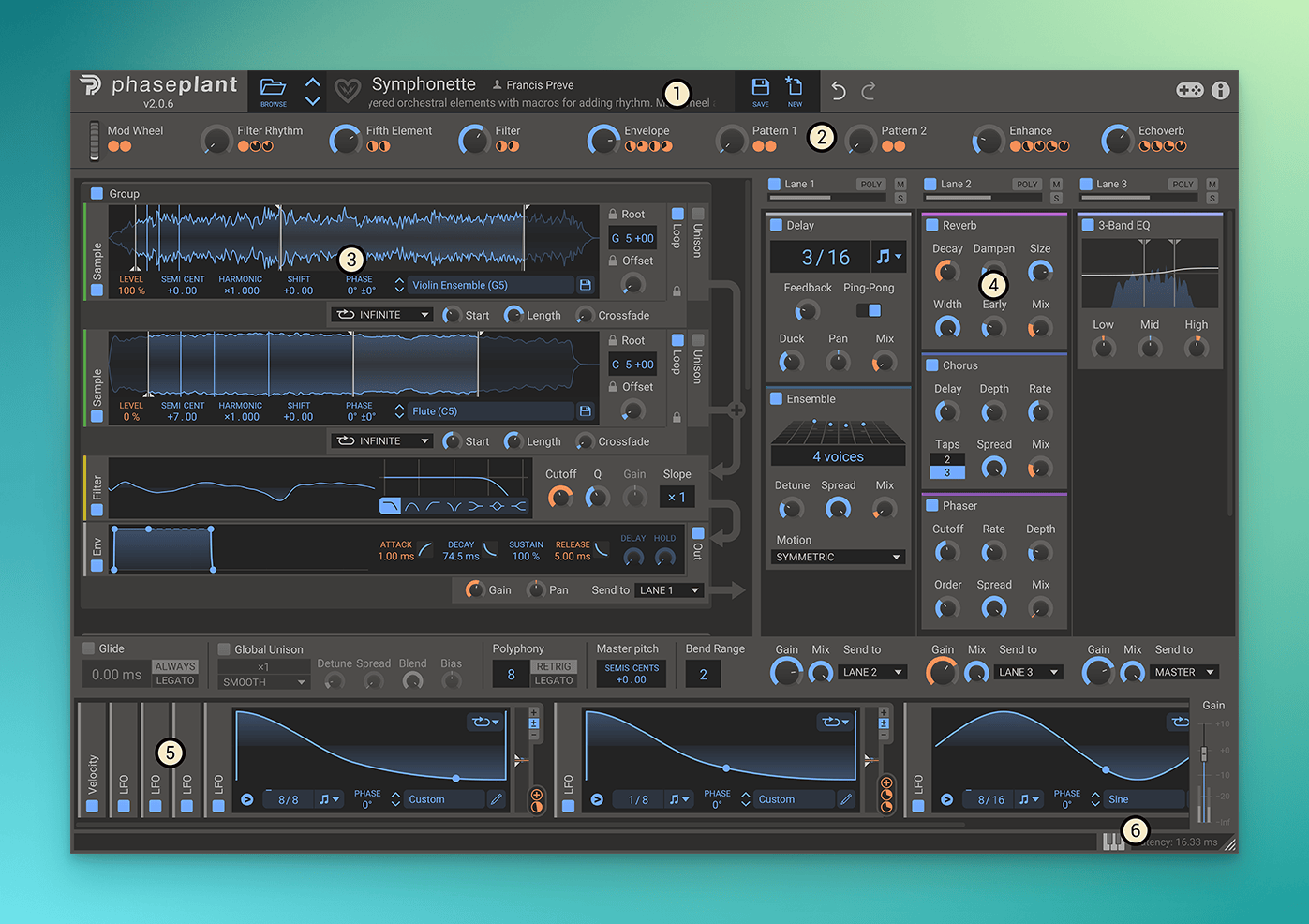Open the Send to LANE 1 dropdown
This screenshot has width=1309, height=924.
tap(669, 590)
